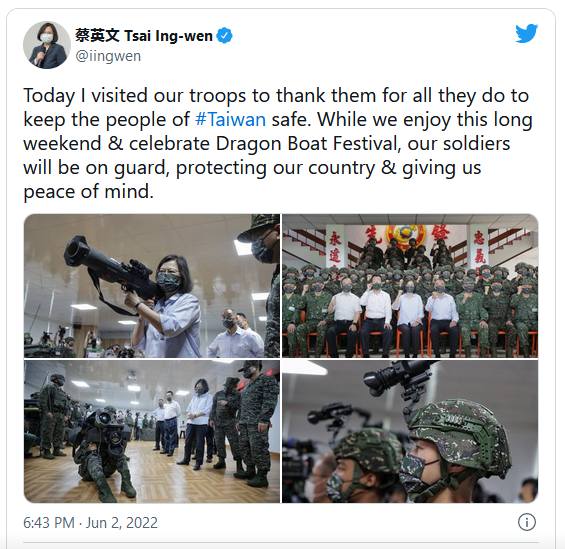
Task: Click the Jun 2, 2022 date
Action: 121,523
